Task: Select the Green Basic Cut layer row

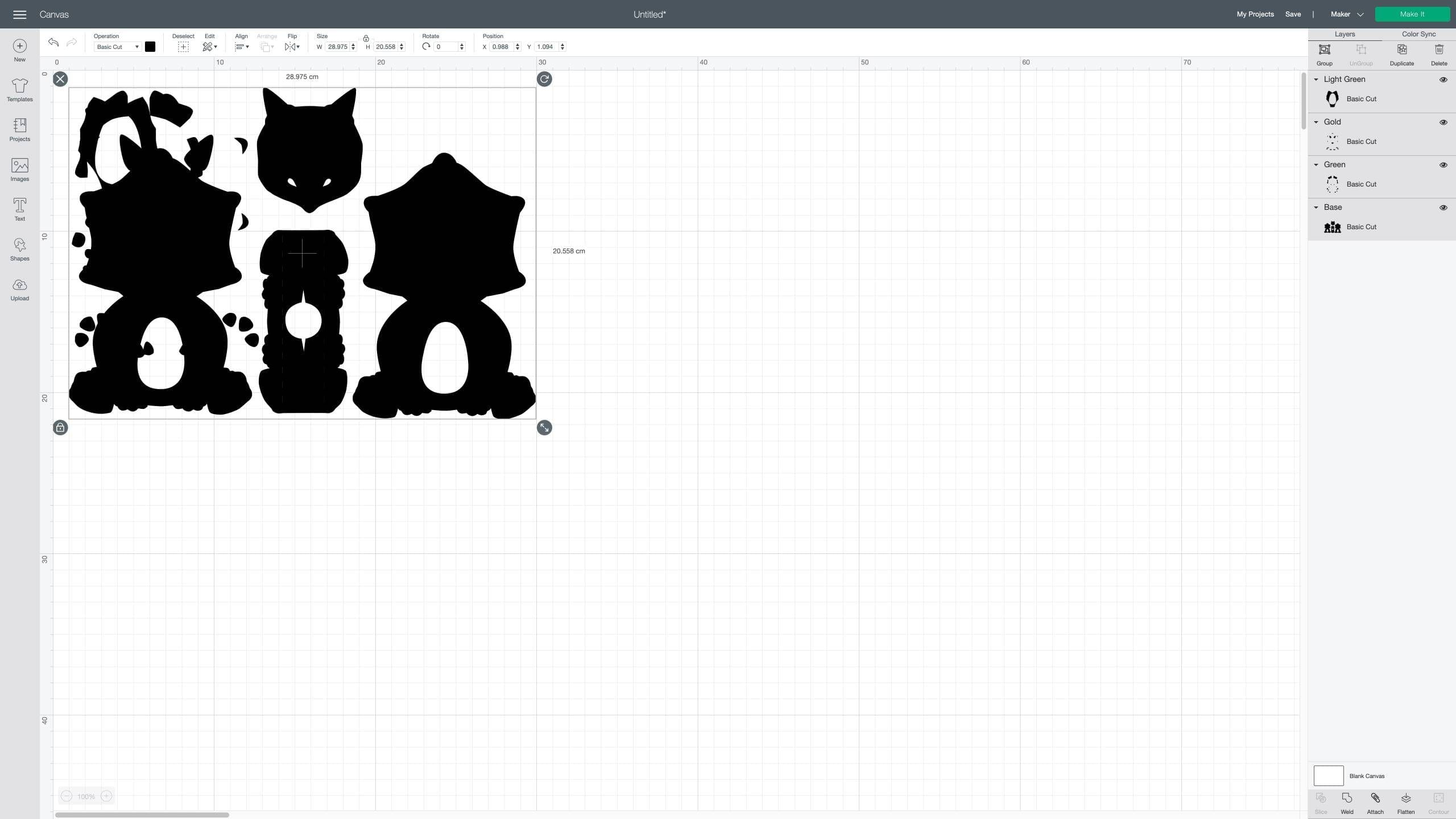Action: pyautogui.click(x=1381, y=184)
